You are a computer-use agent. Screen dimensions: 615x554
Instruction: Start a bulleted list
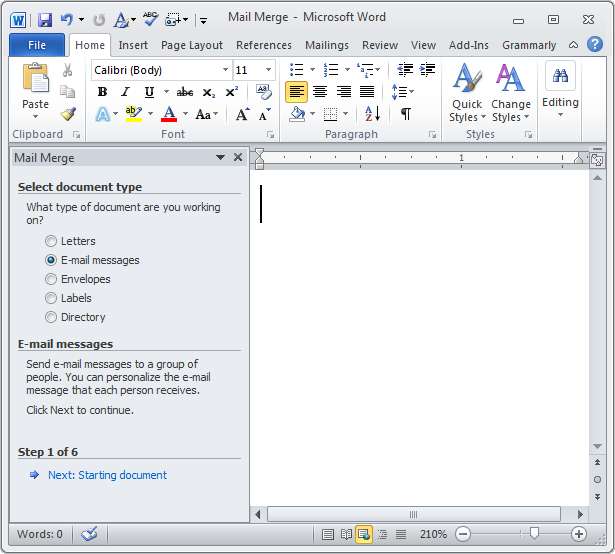[x=296, y=69]
